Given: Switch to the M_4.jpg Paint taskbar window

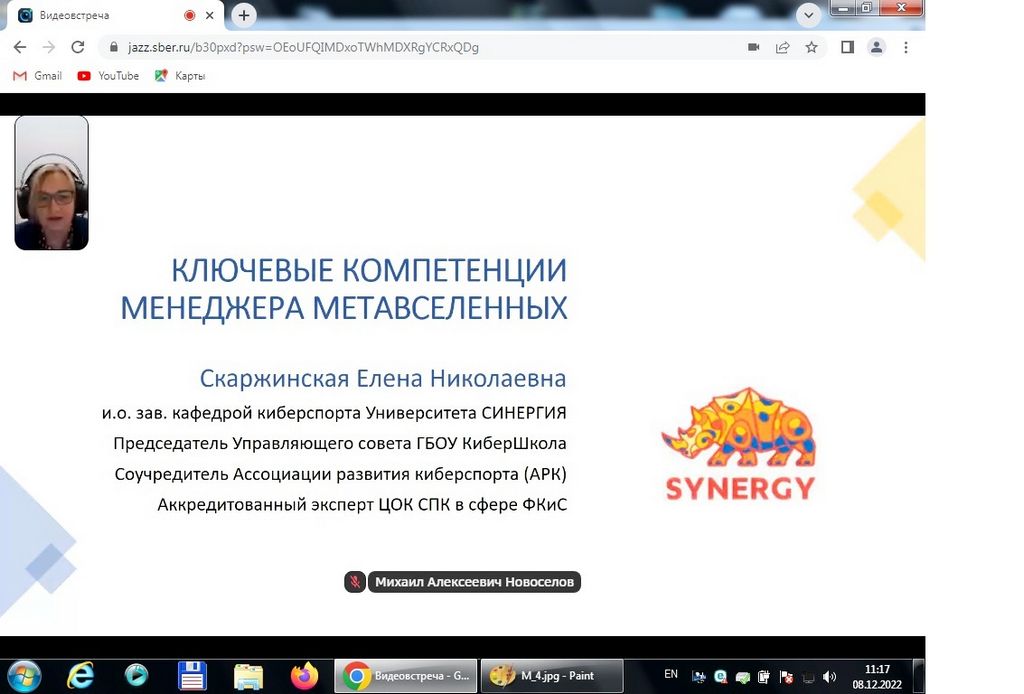Looking at the screenshot, I should click(551, 676).
